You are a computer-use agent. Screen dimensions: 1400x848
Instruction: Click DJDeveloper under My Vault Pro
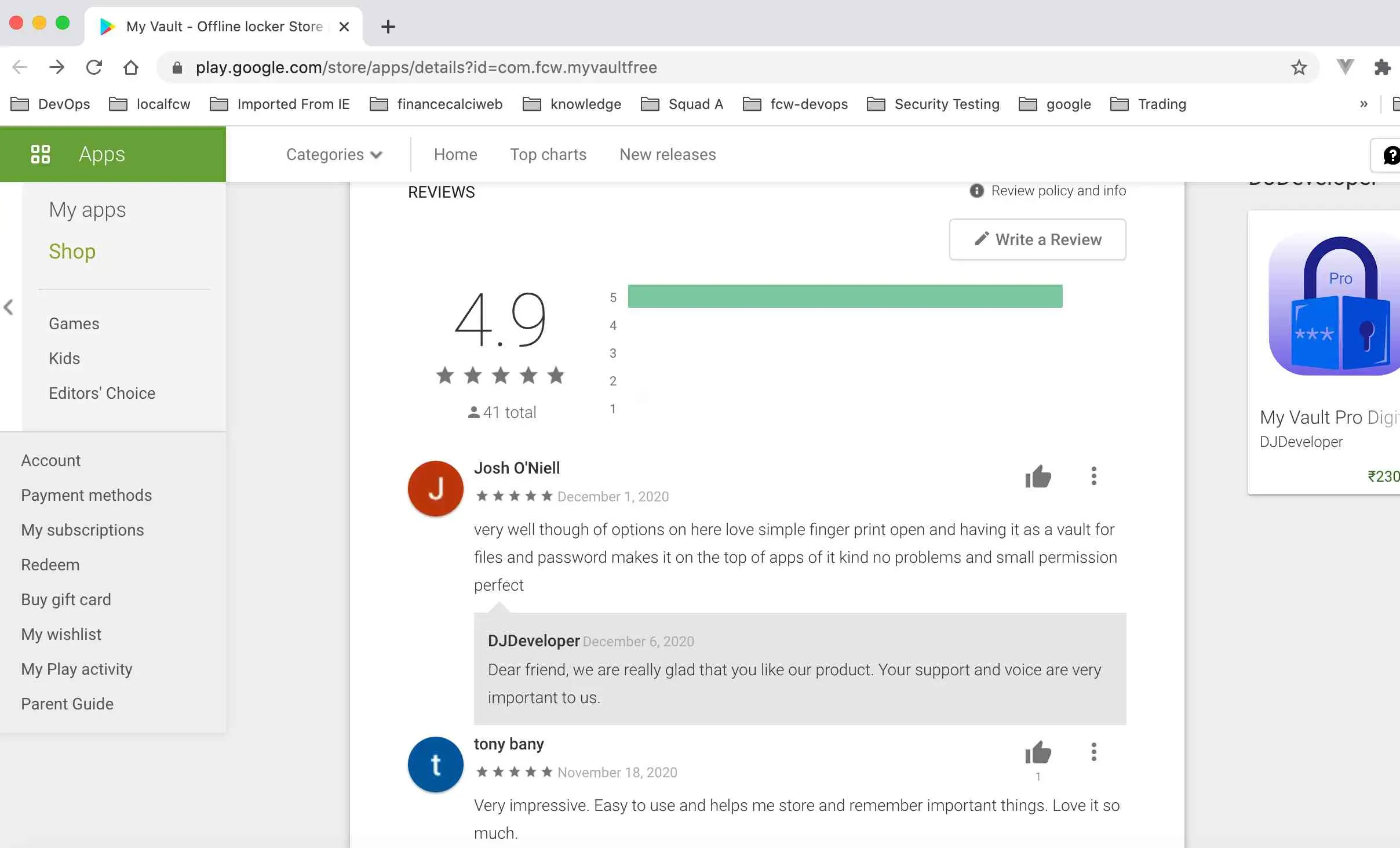click(x=1301, y=442)
